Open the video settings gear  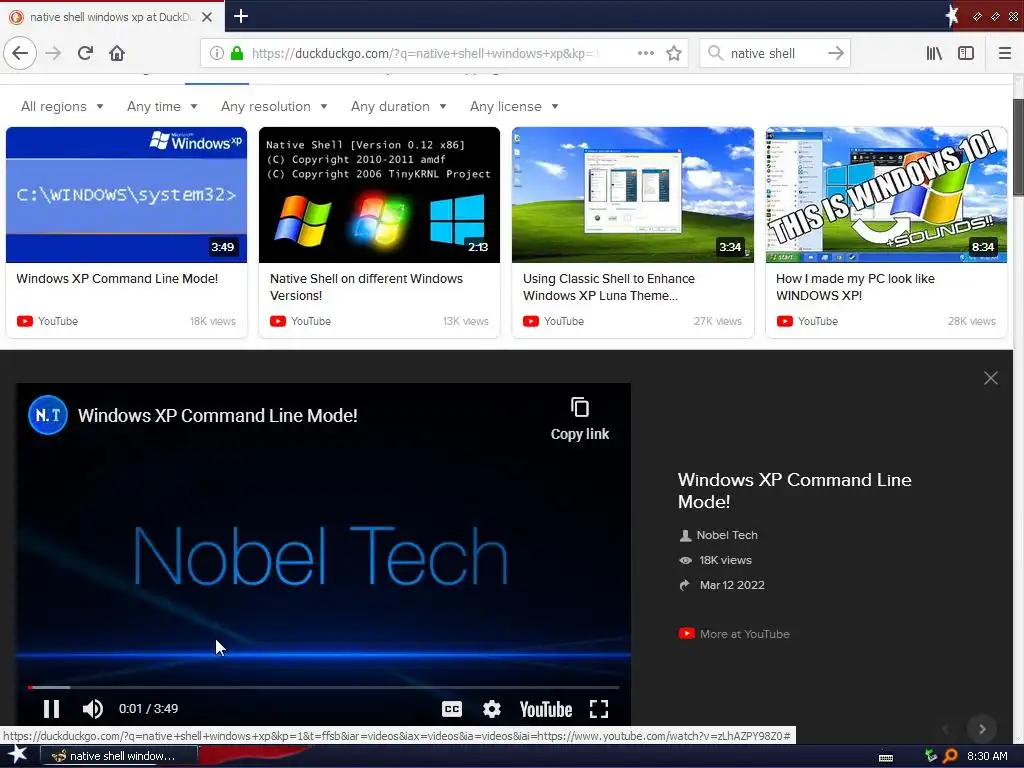[492, 709]
